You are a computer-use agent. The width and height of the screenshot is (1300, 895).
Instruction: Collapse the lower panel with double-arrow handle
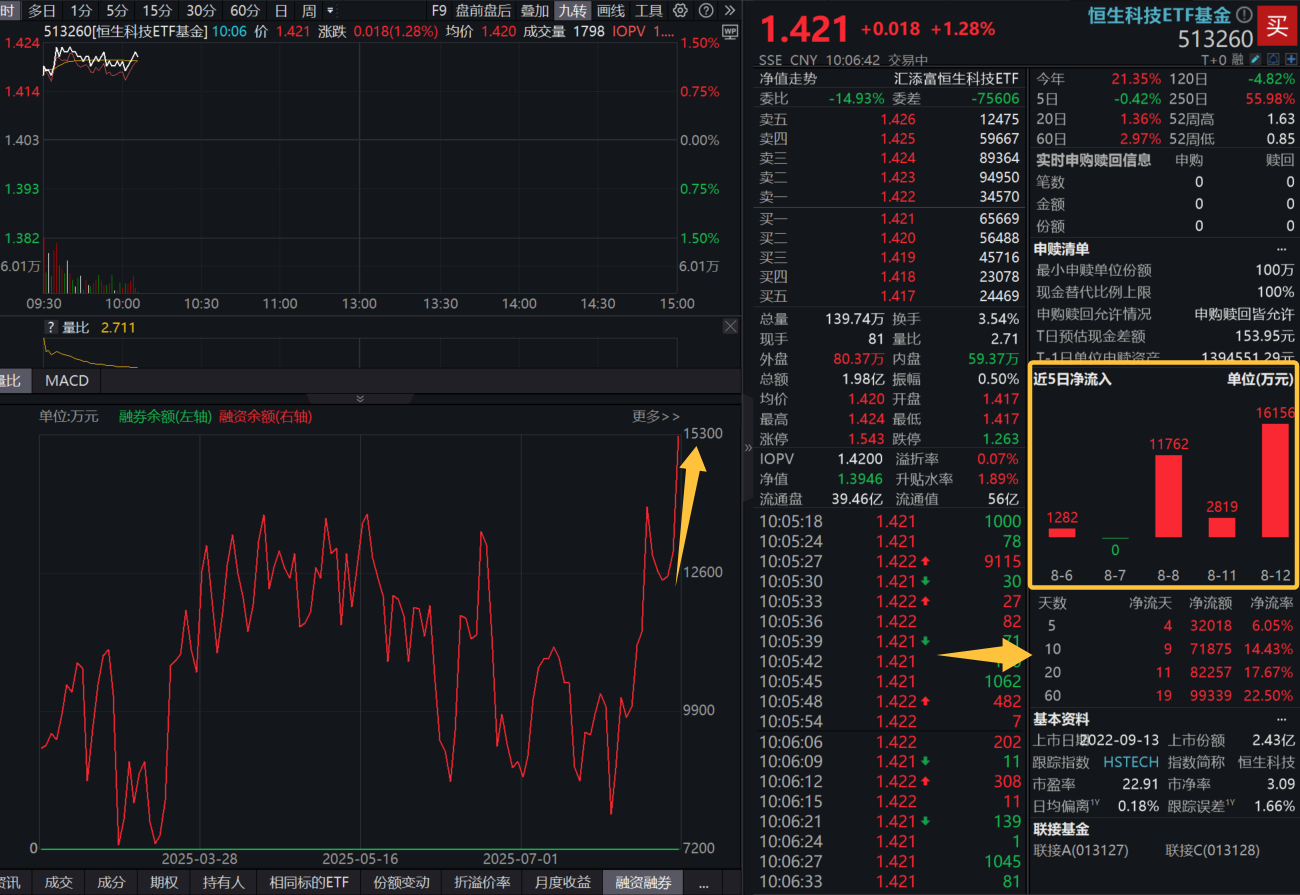pyautogui.click(x=360, y=399)
